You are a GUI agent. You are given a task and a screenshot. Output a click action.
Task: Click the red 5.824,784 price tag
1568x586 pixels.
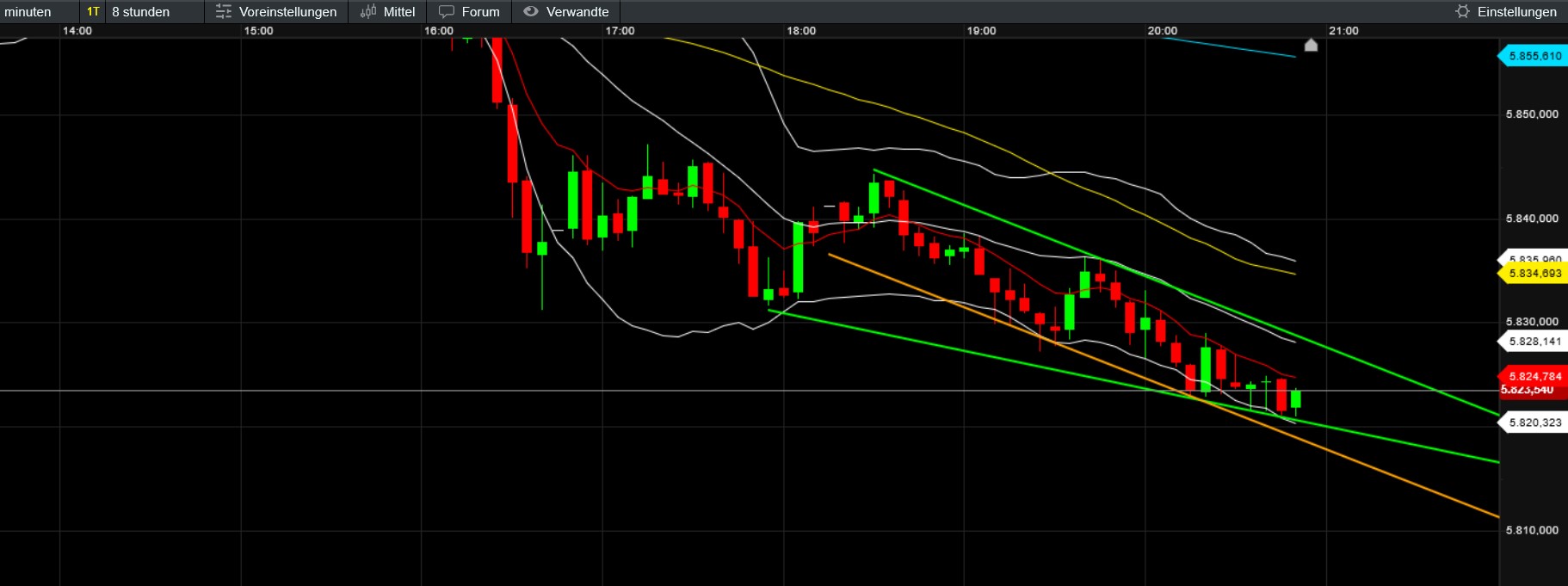[x=1533, y=376]
